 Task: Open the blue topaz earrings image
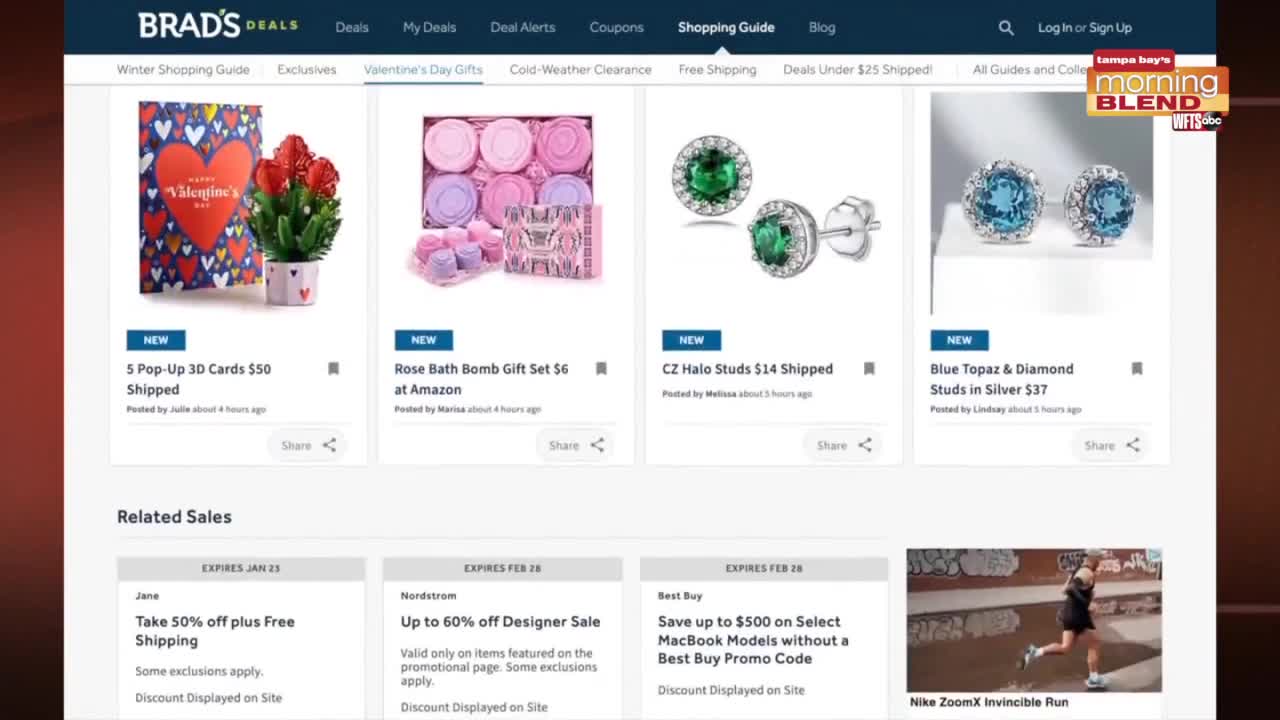pyautogui.click(x=1042, y=203)
